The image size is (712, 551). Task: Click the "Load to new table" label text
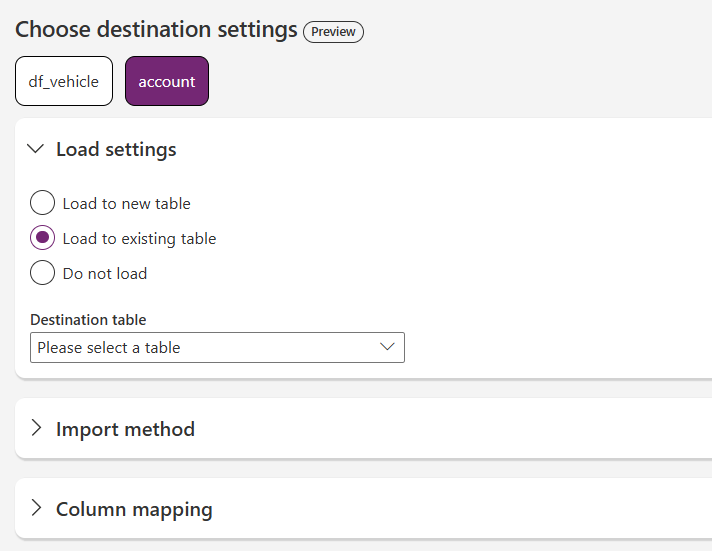[x=126, y=204]
